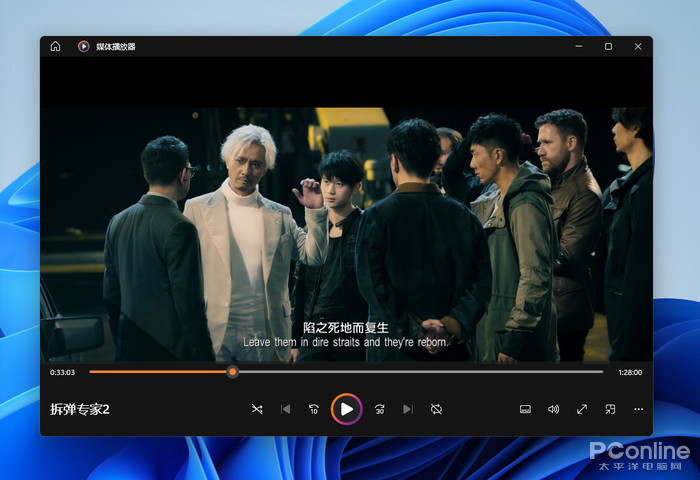700x480 pixels.
Task: Minimize the media player window
Action: click(x=579, y=46)
